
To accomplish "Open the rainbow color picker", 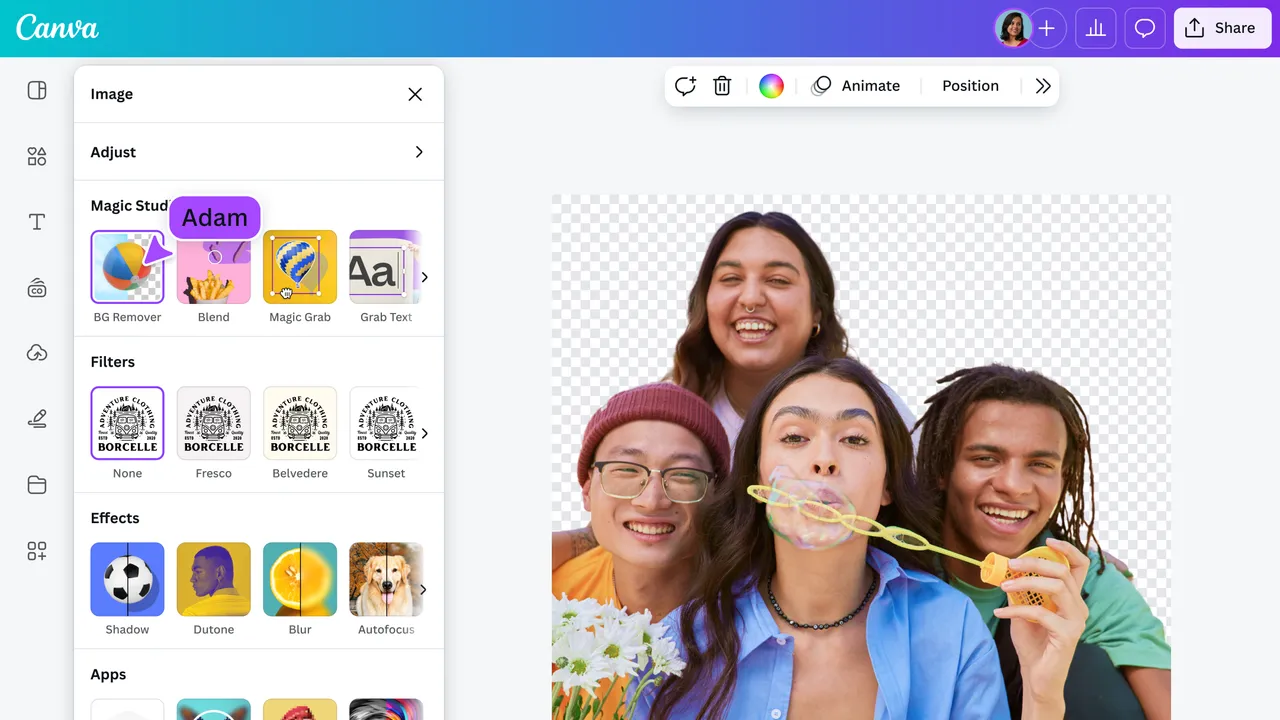I will (x=771, y=86).
